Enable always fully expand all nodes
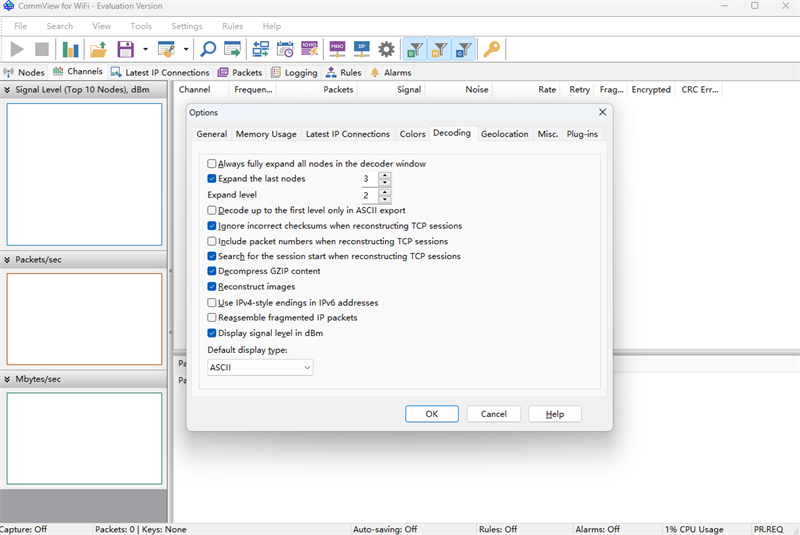 (x=212, y=164)
